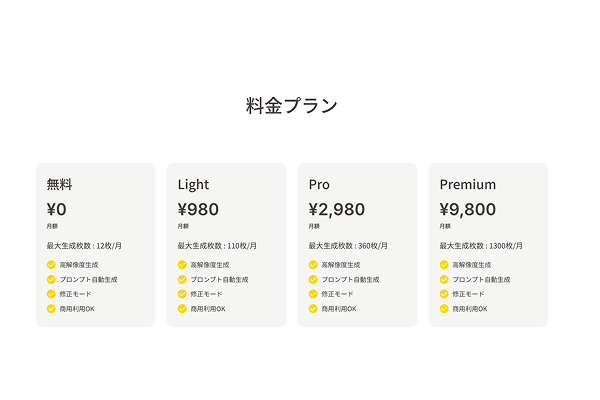Click the プロンプト自動生成 checkmark in the Premium plan
The width and height of the screenshot is (600, 400).
coord(444,279)
